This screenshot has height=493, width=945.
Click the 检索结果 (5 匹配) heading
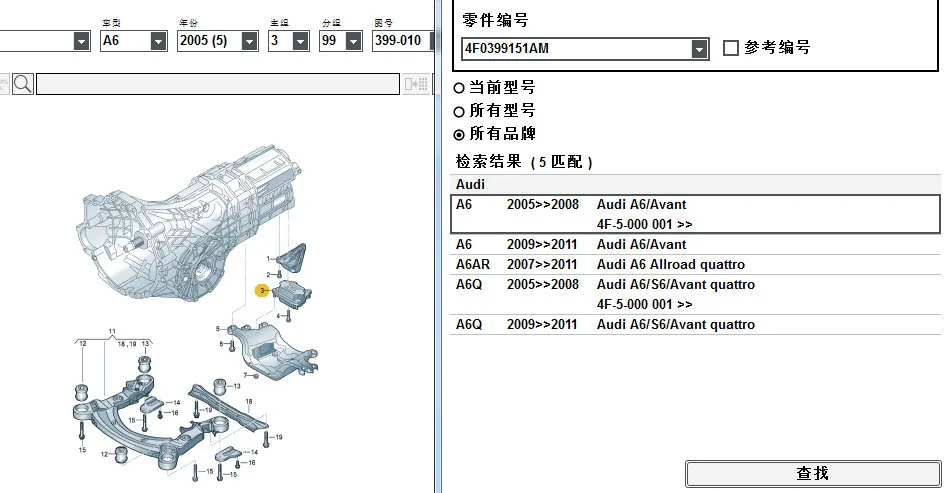[524, 162]
